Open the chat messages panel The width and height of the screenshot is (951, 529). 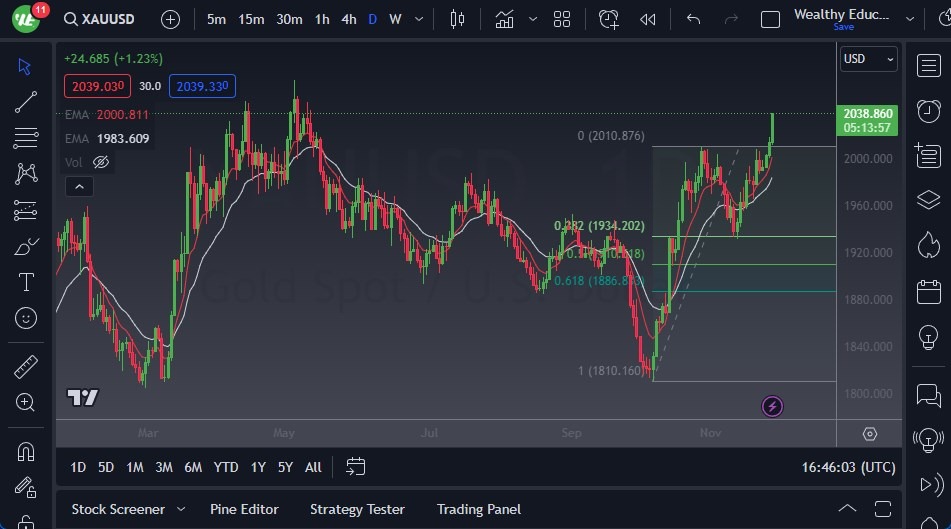[x=929, y=396]
